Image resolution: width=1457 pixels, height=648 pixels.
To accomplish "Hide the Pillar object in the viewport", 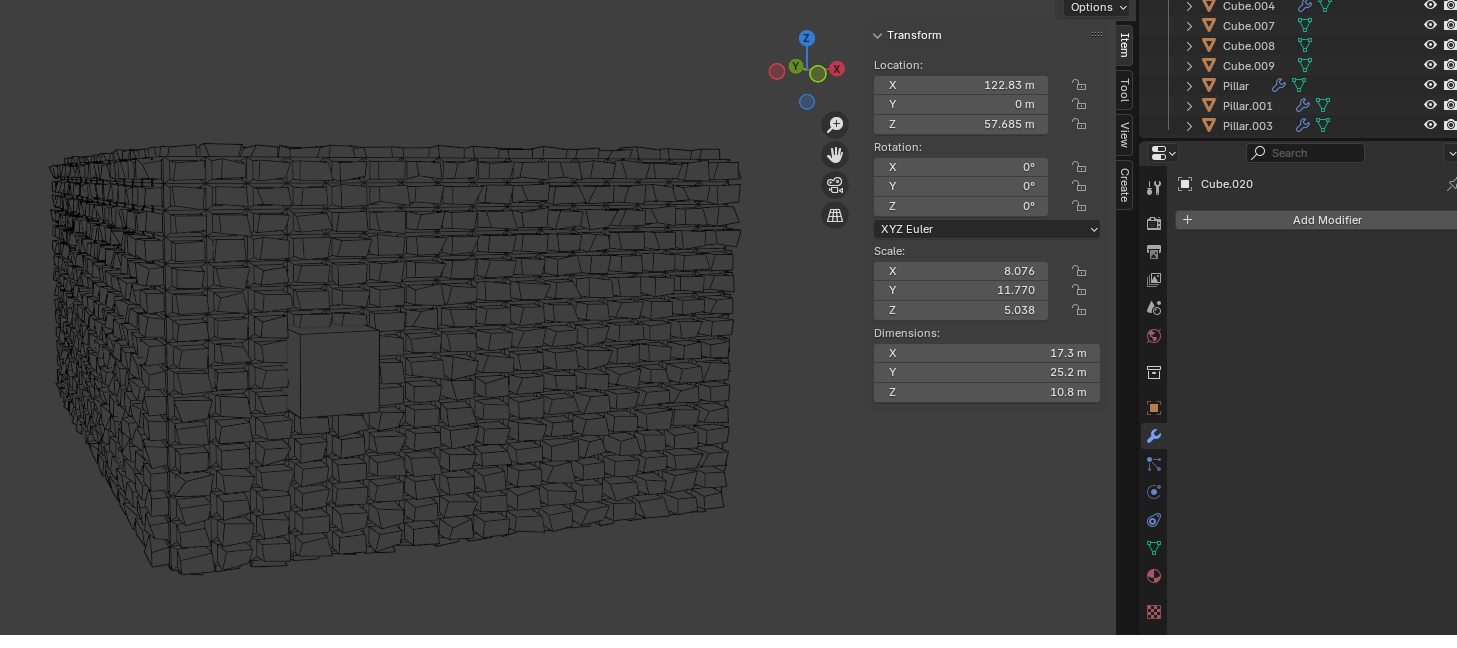I will click(x=1431, y=85).
